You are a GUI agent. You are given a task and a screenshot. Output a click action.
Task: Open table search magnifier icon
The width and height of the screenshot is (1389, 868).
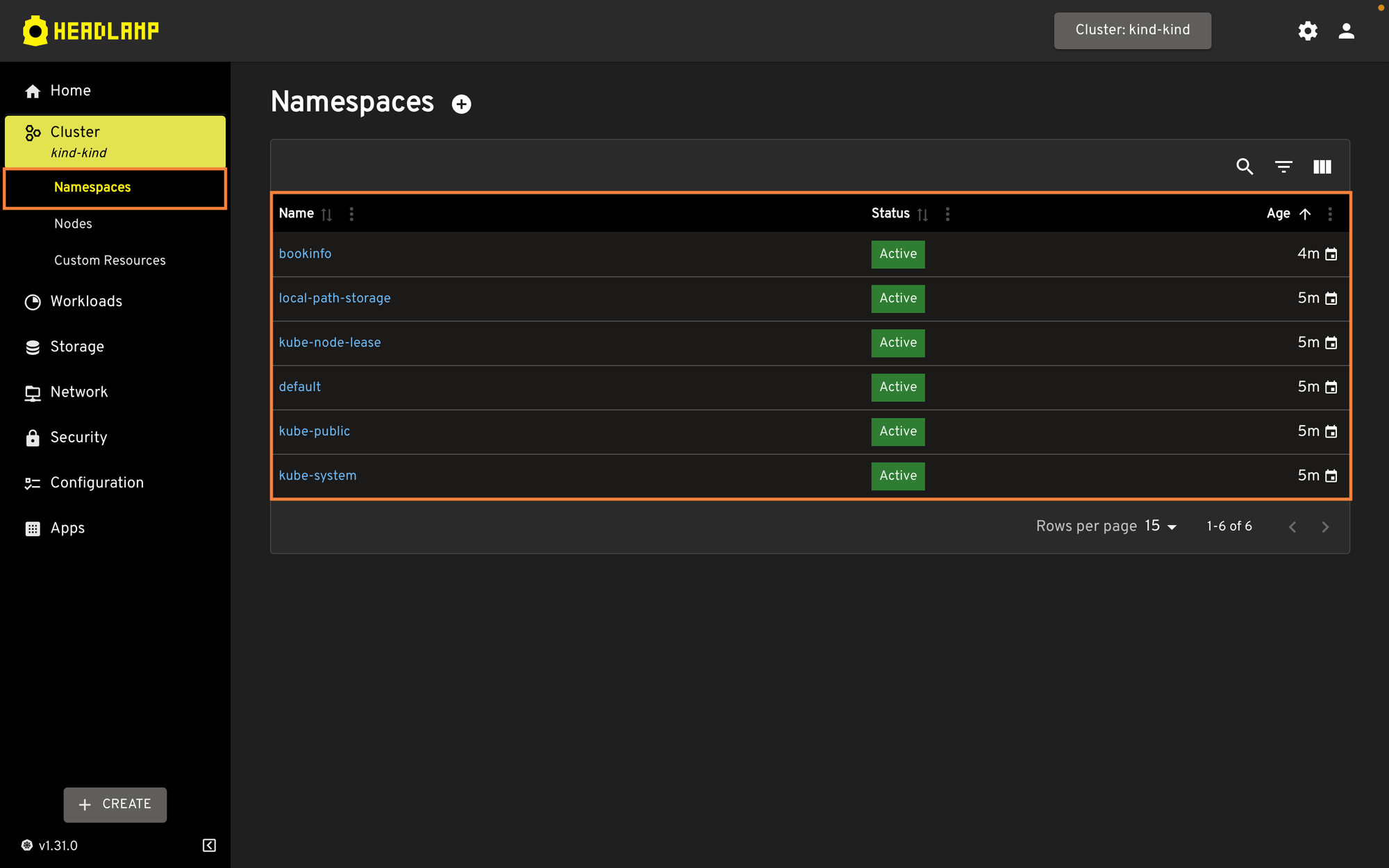pyautogui.click(x=1245, y=167)
